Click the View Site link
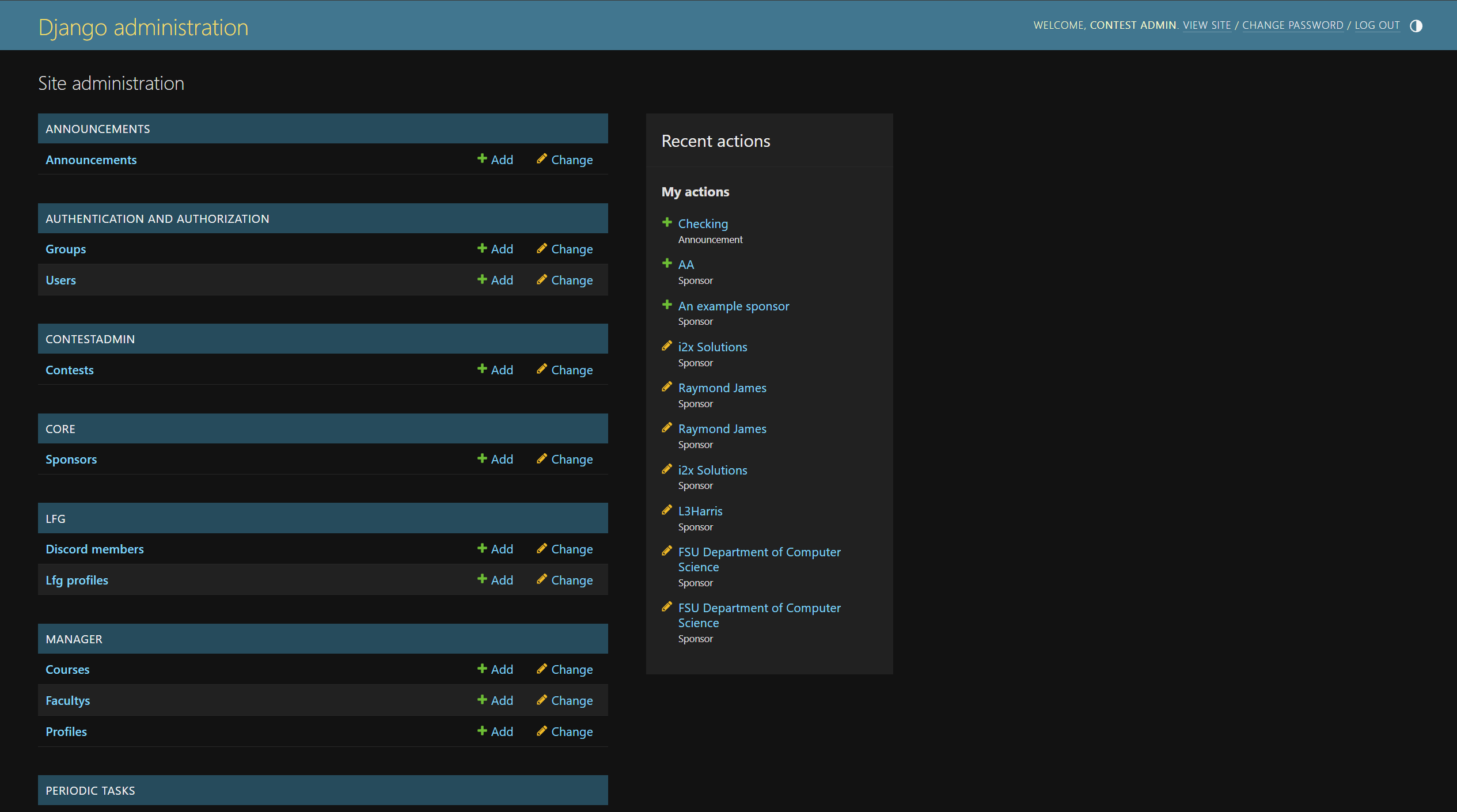Image resolution: width=1457 pixels, height=812 pixels. (1206, 25)
